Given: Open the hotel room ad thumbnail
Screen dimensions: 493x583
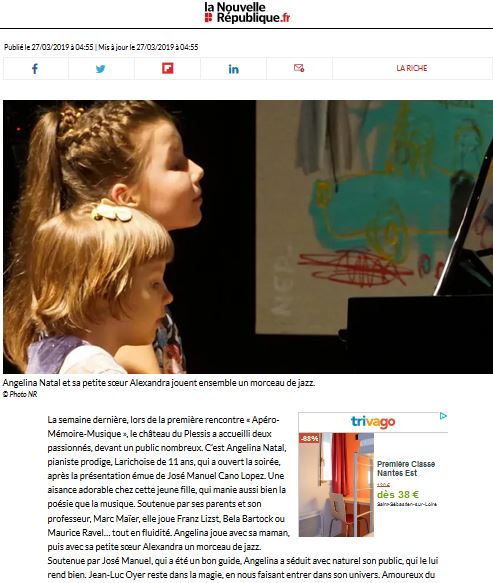Looking at the screenshot, I should pyautogui.click(x=336, y=484).
